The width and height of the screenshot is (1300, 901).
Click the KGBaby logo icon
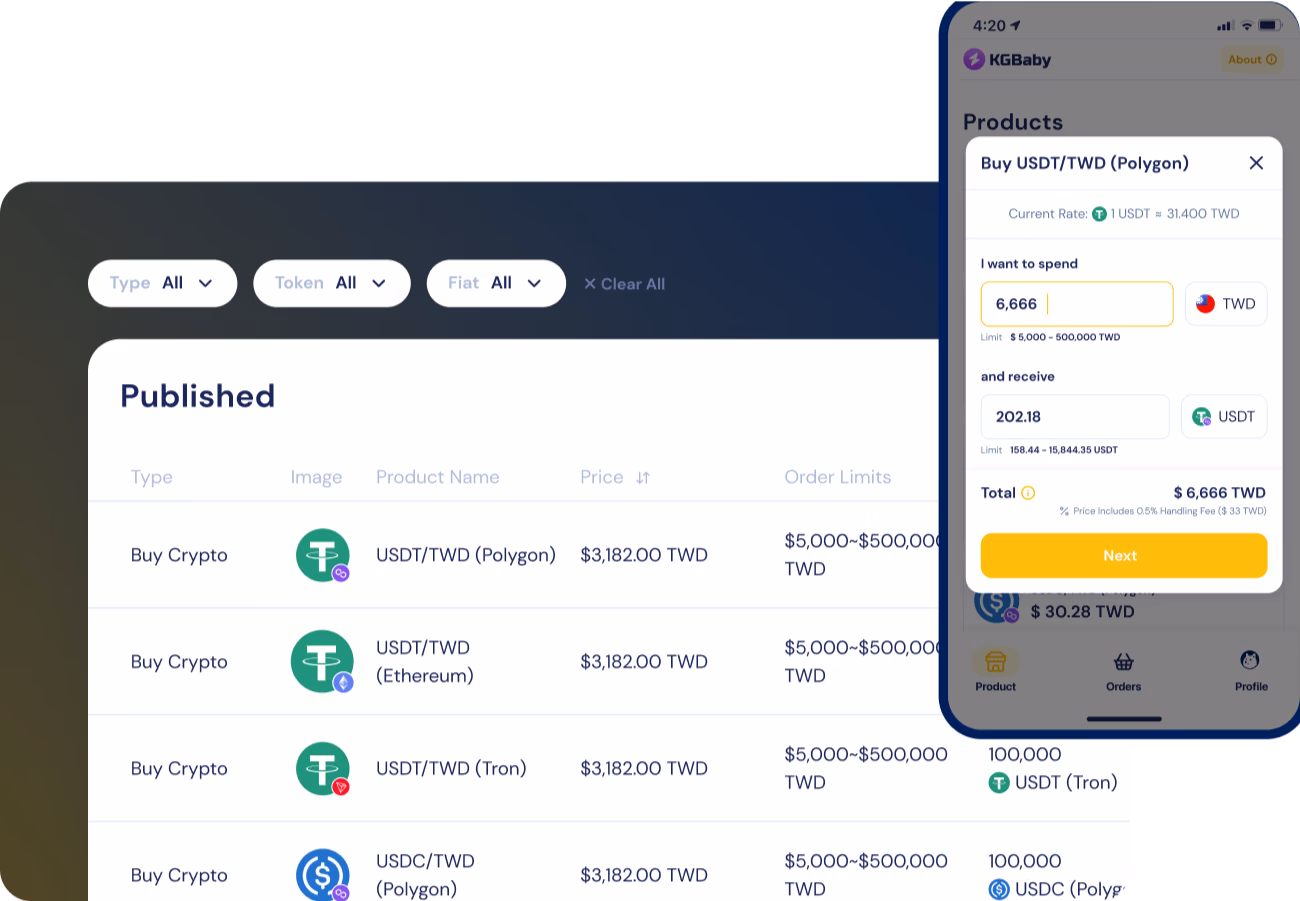974,60
